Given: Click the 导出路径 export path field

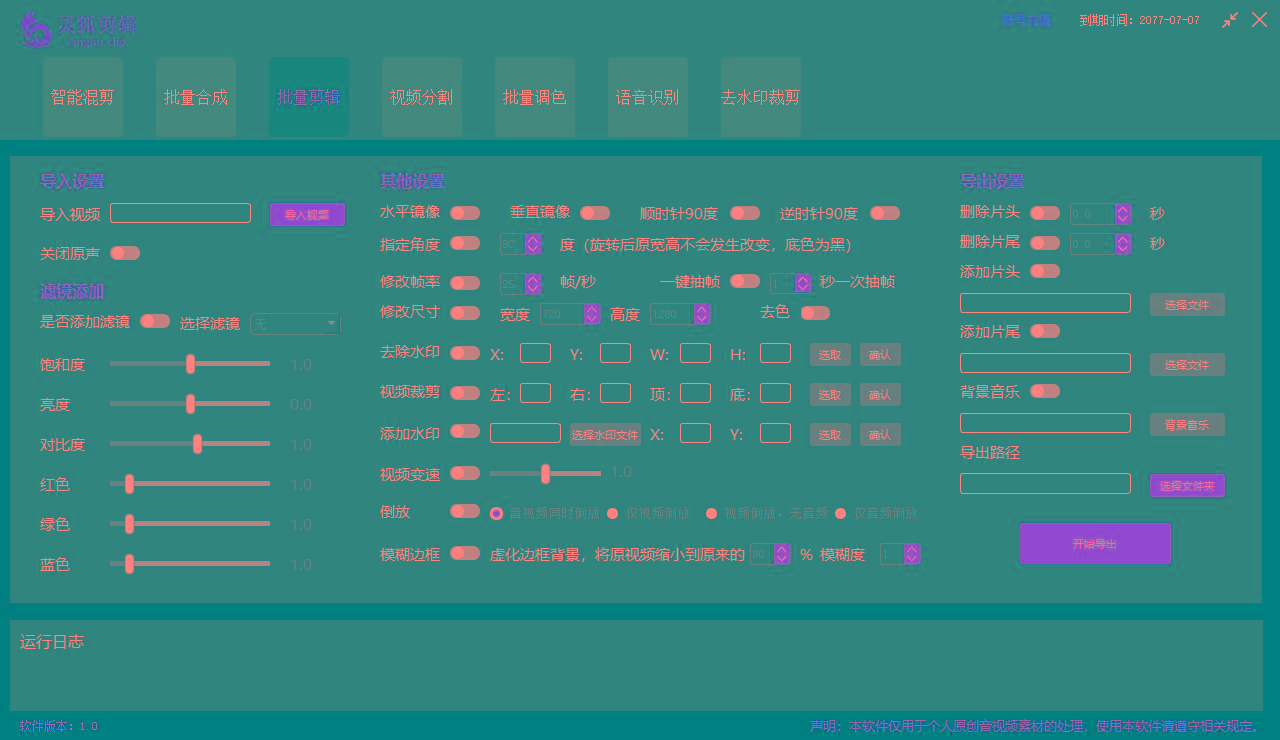Looking at the screenshot, I should pos(1045,484).
